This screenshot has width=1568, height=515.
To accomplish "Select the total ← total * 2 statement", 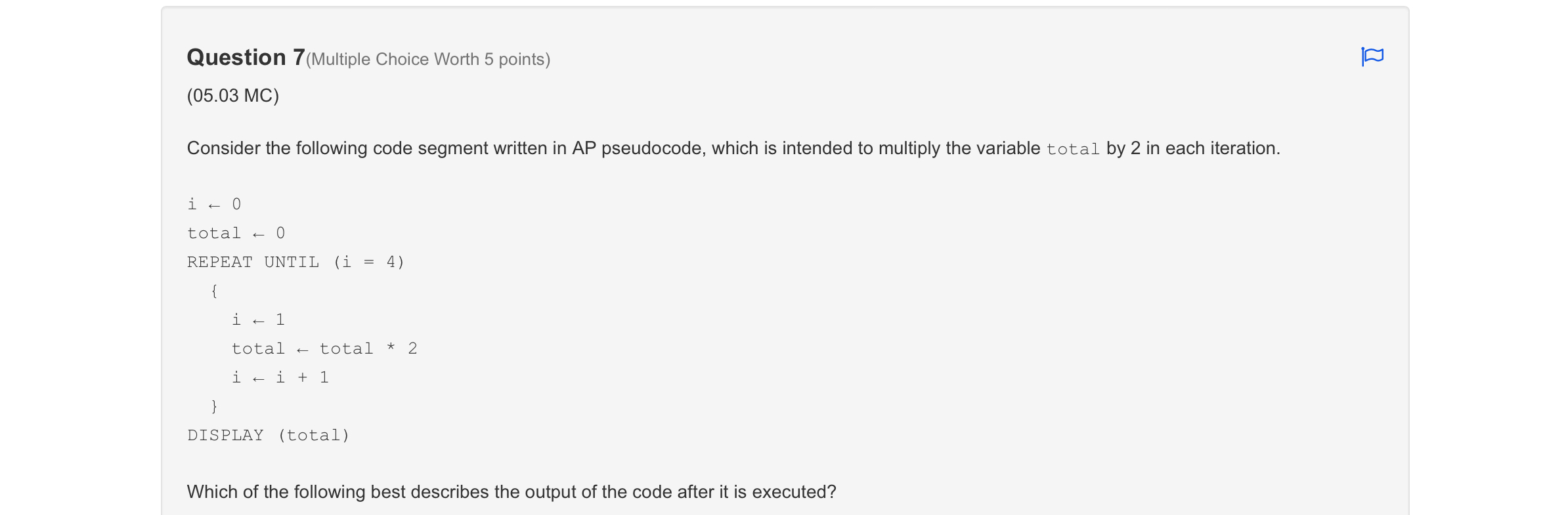I will pos(325,348).
